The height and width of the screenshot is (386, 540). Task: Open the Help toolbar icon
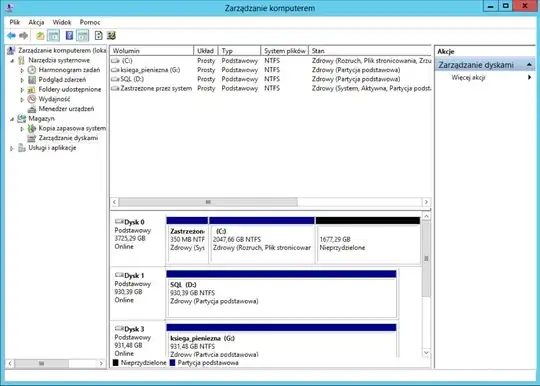[x=69, y=35]
